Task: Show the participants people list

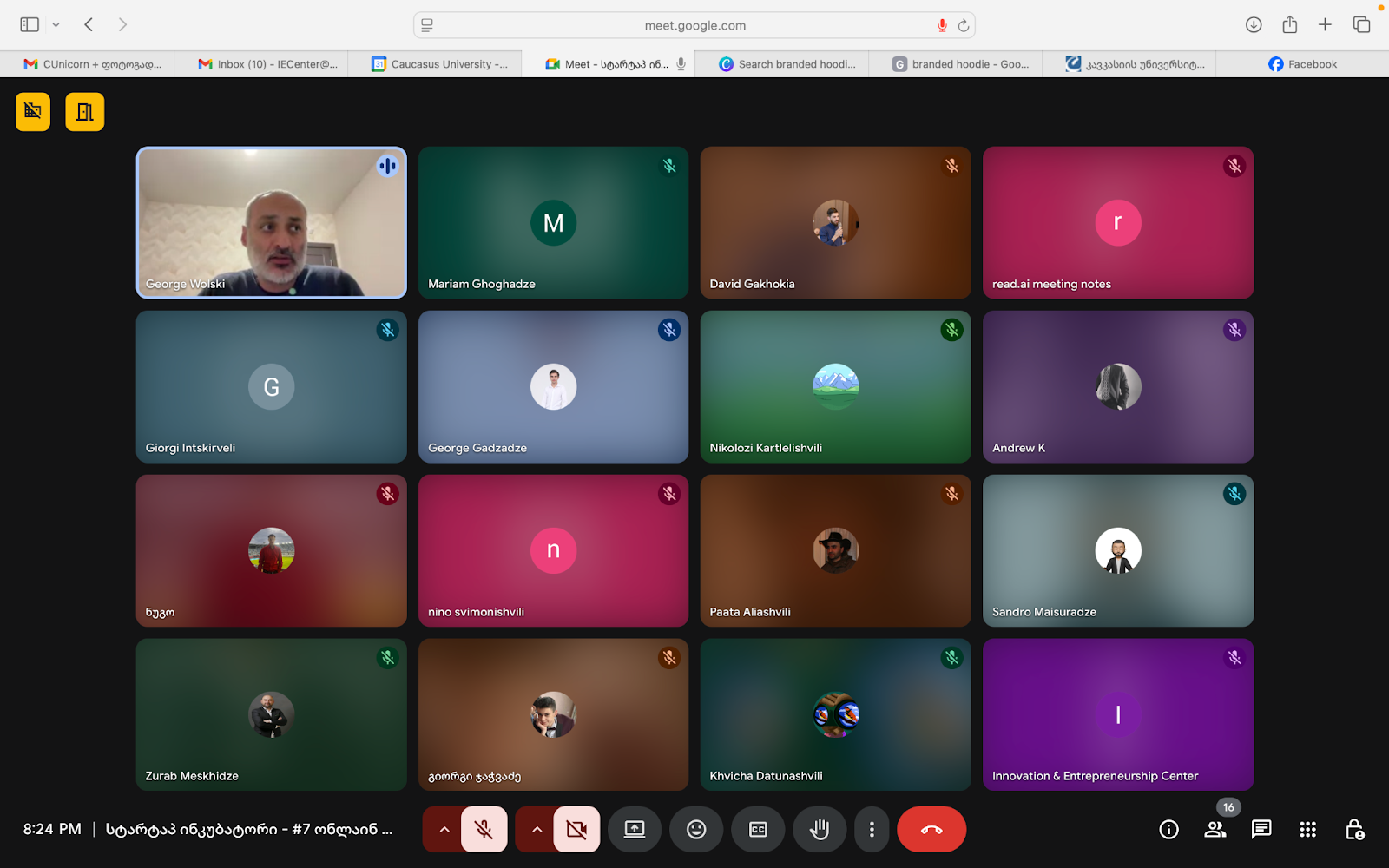Action: (1215, 830)
